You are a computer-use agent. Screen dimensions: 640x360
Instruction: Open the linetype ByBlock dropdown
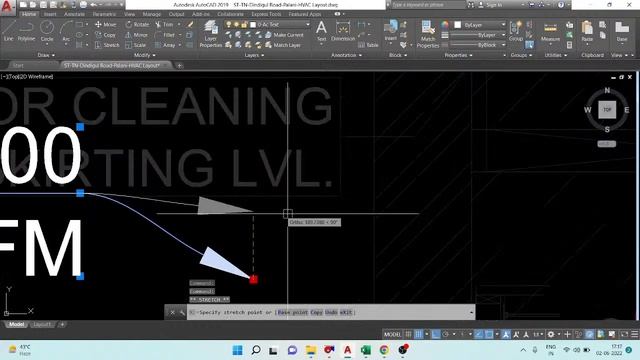[x=478, y=45]
